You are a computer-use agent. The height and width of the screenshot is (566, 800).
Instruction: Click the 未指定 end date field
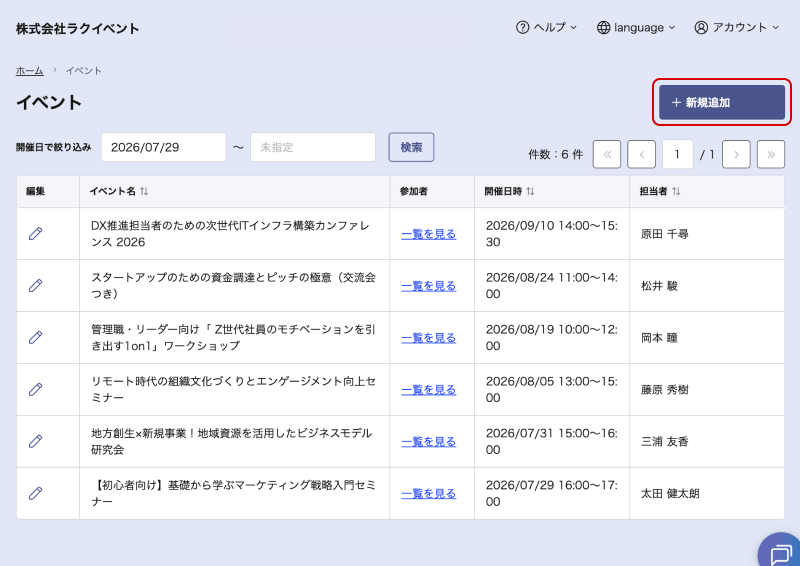[x=313, y=147]
